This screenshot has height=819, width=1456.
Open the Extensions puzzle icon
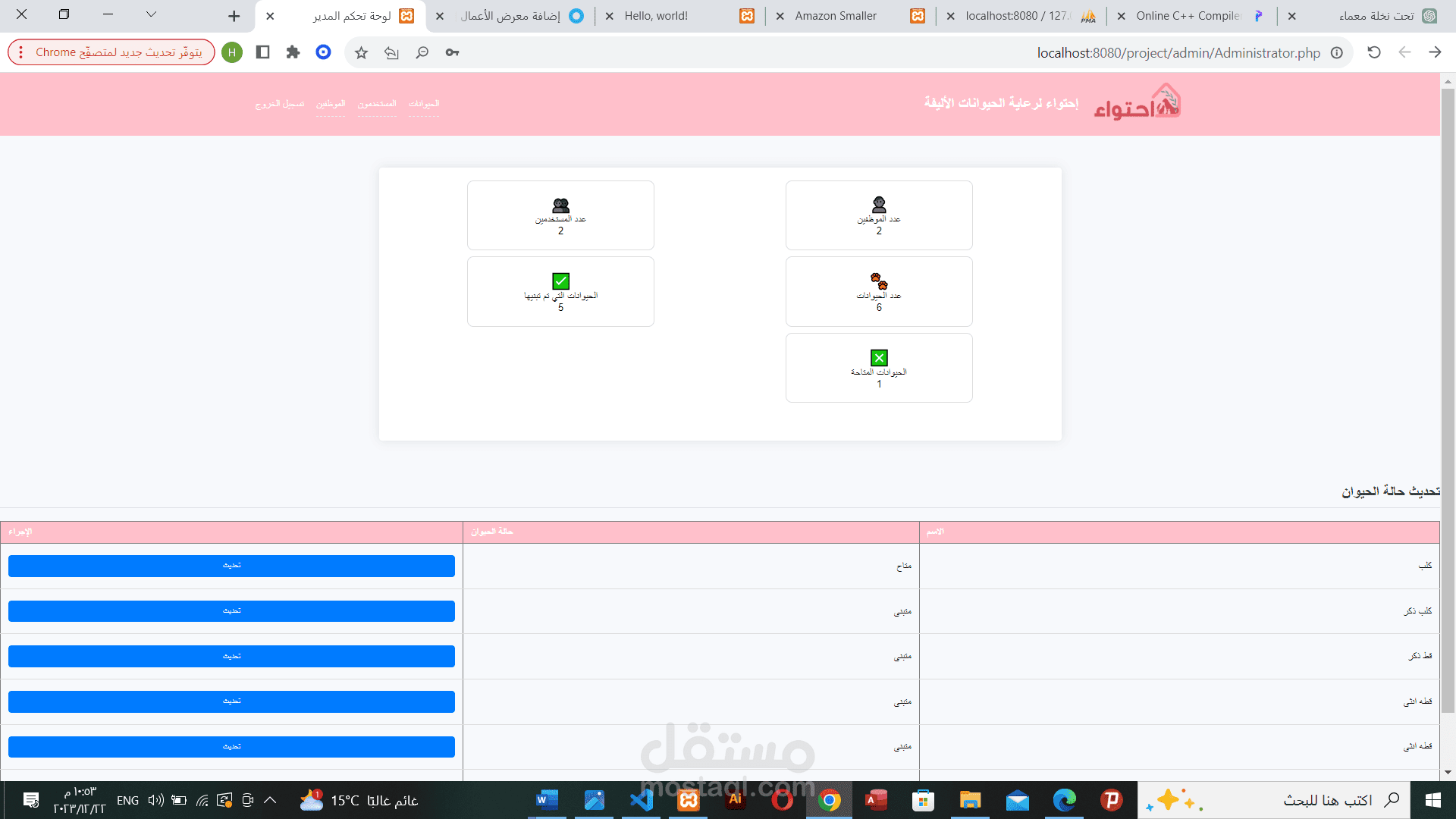(293, 52)
